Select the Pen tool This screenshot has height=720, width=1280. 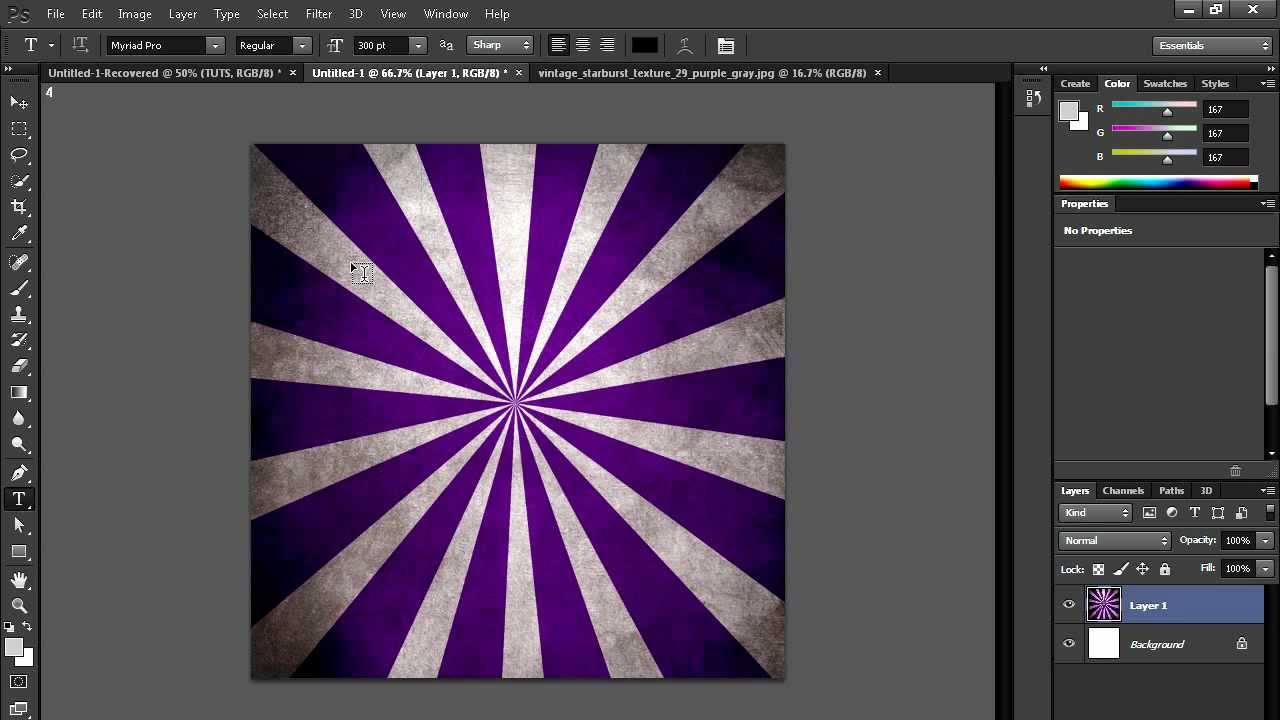pyautogui.click(x=19, y=473)
